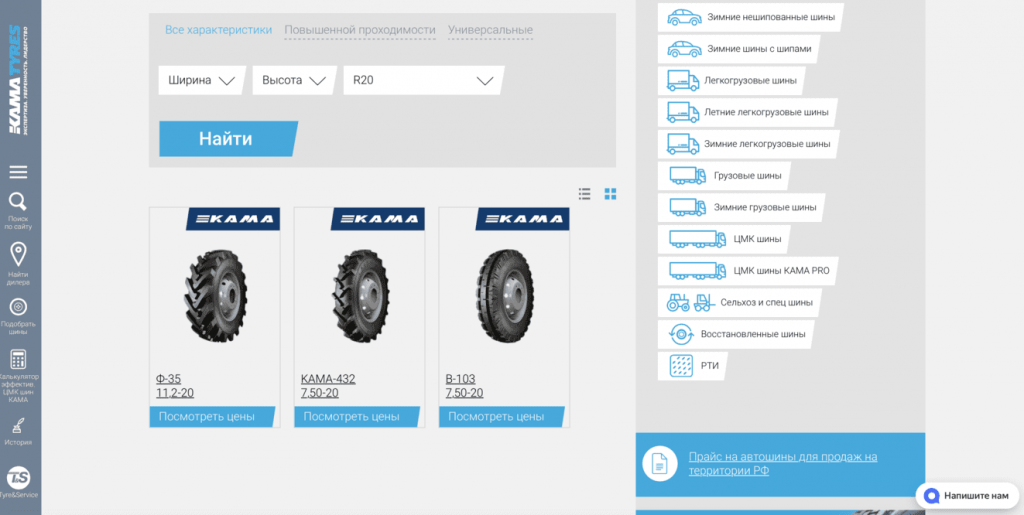This screenshot has height=515, width=1024.
Task: Switch to list view layout
Action: tap(585, 194)
